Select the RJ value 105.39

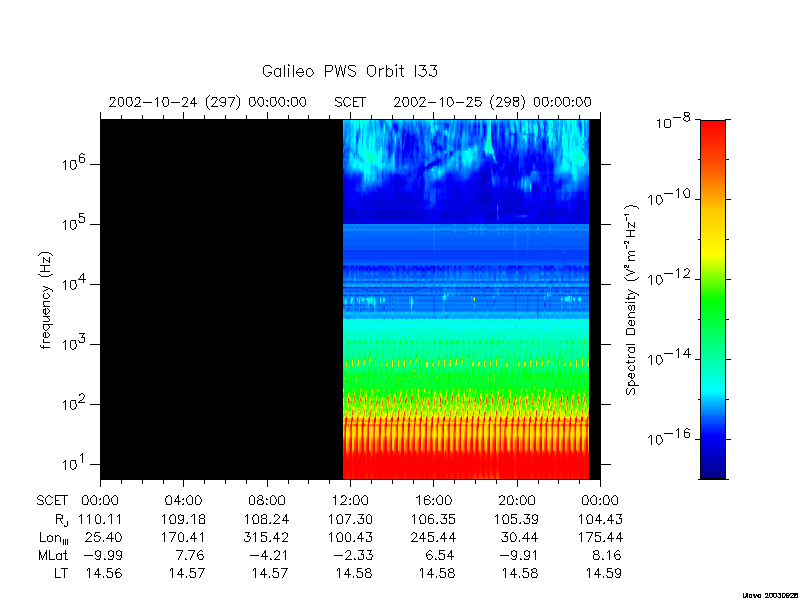tap(516, 519)
